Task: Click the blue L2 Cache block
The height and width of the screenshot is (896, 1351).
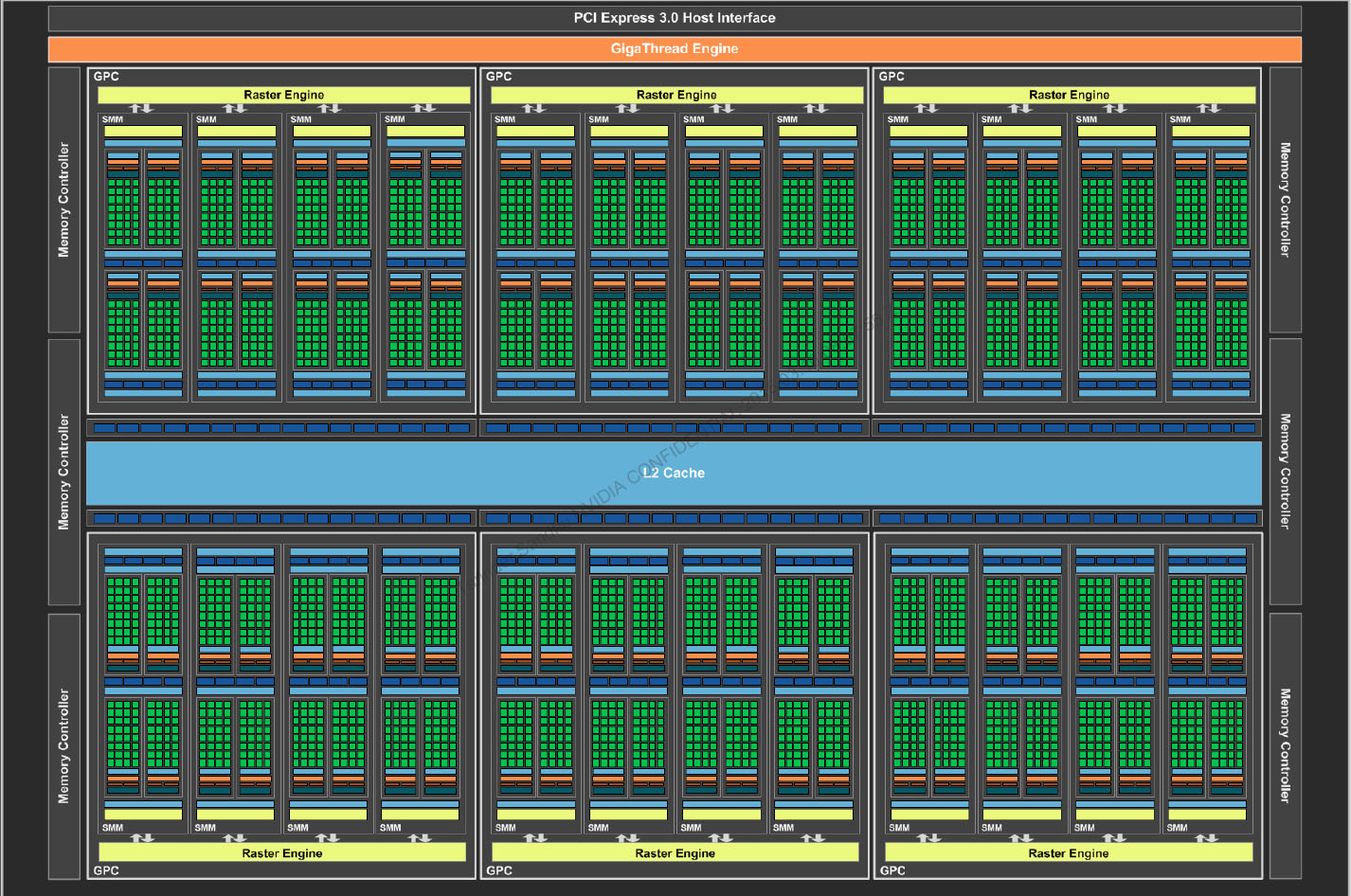Action: tap(674, 473)
